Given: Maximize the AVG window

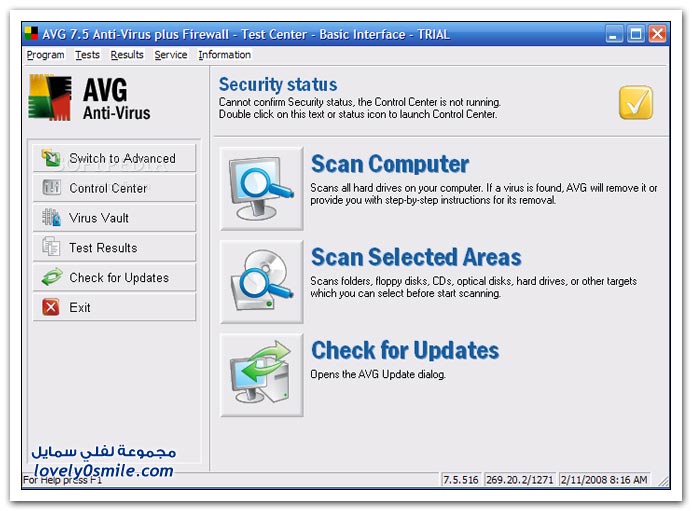Looking at the screenshot, I should [x=636, y=34].
